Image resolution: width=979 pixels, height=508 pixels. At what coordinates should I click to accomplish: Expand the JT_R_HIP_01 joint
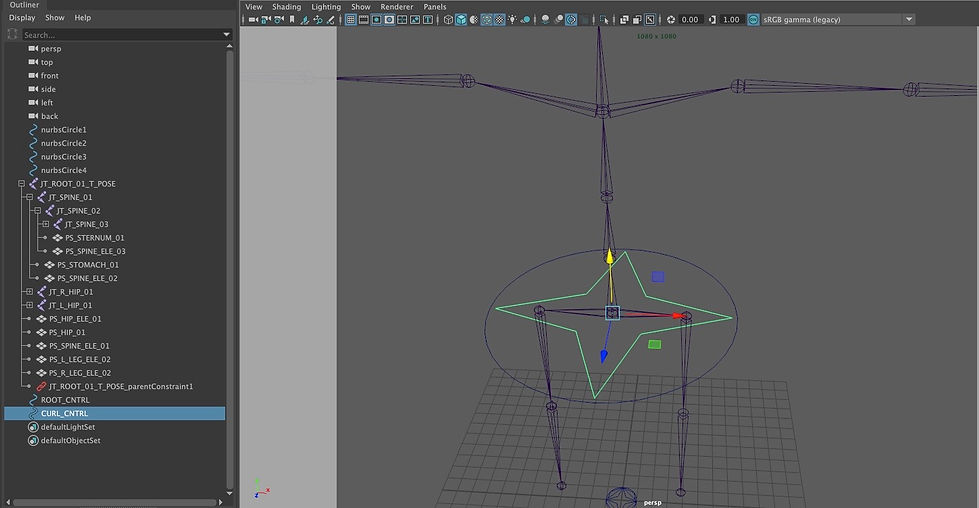pos(29,291)
